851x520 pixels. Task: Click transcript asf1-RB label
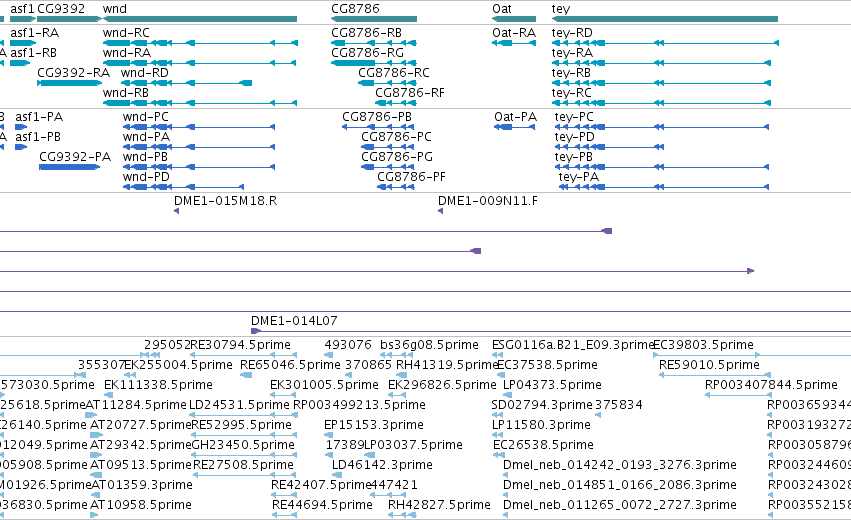(33, 53)
